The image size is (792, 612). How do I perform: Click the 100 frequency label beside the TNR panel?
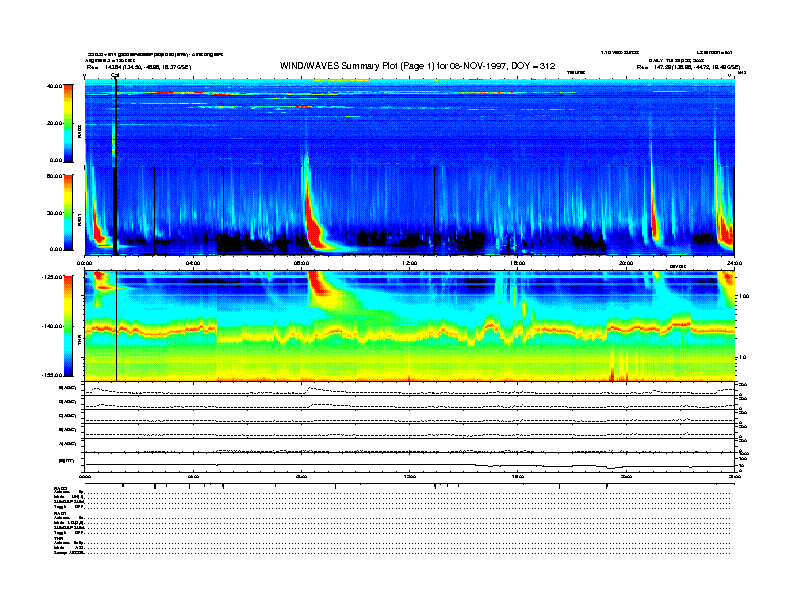(x=744, y=296)
